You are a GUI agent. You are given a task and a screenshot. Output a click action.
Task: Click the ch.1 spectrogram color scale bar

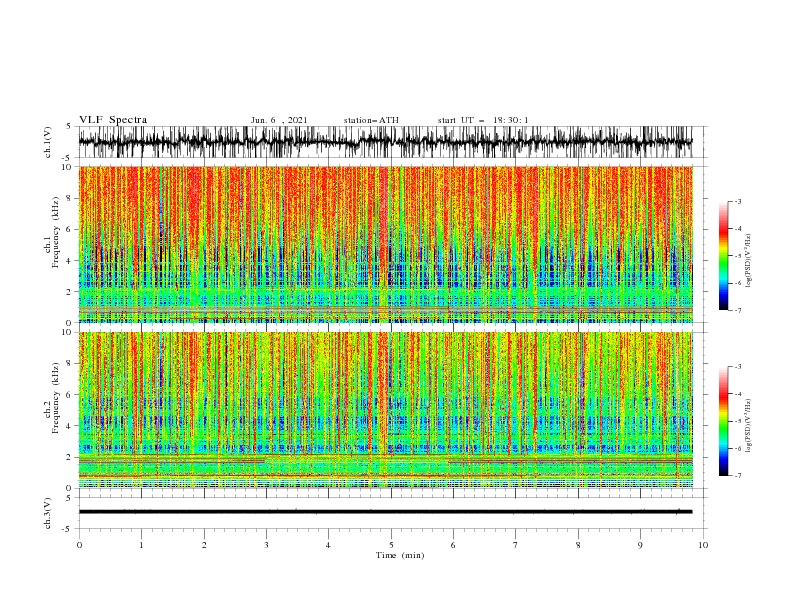click(x=723, y=256)
